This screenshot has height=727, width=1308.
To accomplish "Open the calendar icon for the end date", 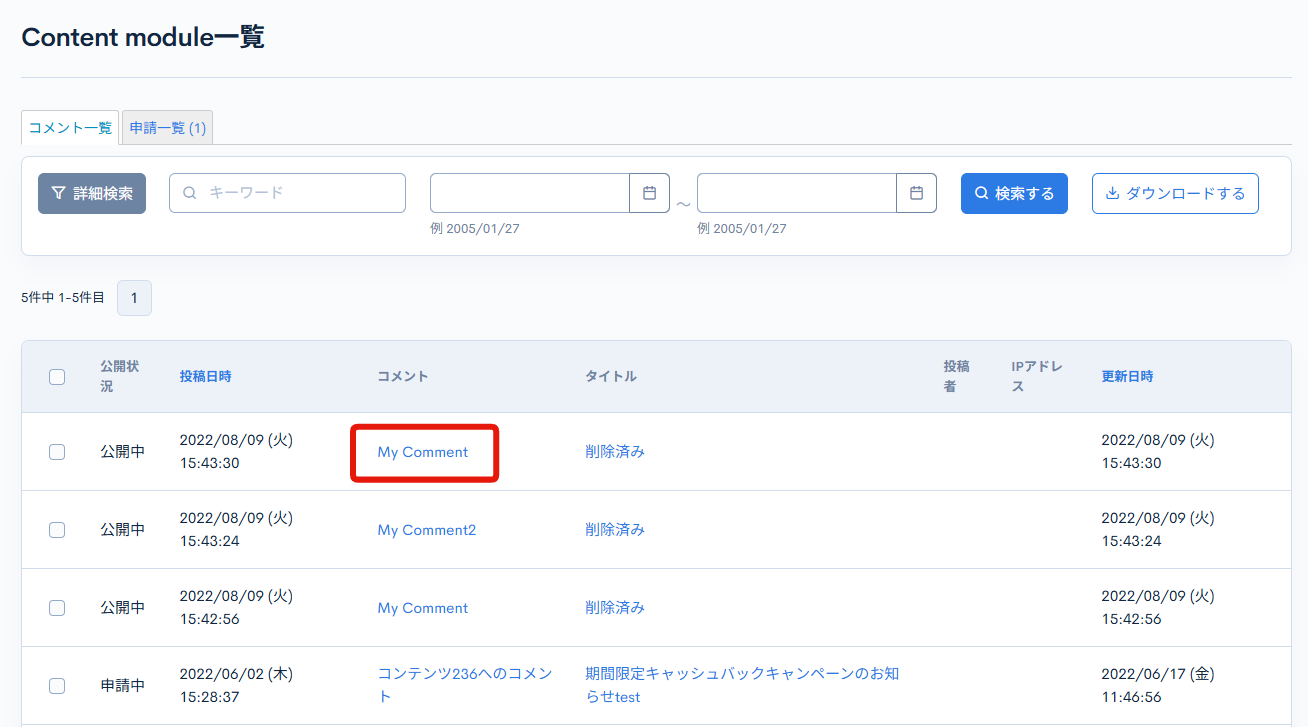I will point(916,192).
